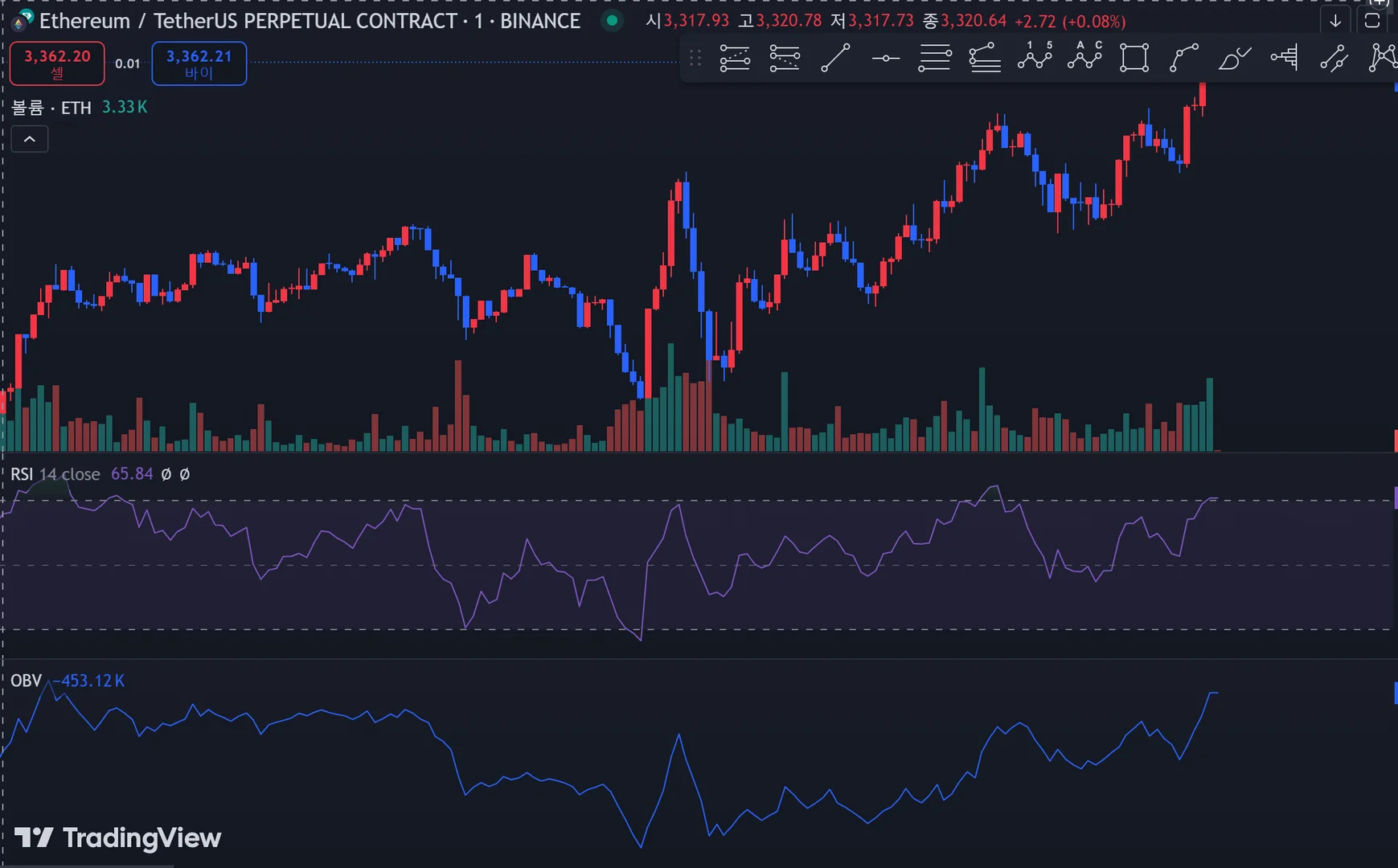1398x868 pixels.
Task: Select the XABCD pattern tool
Action: tap(1383, 58)
